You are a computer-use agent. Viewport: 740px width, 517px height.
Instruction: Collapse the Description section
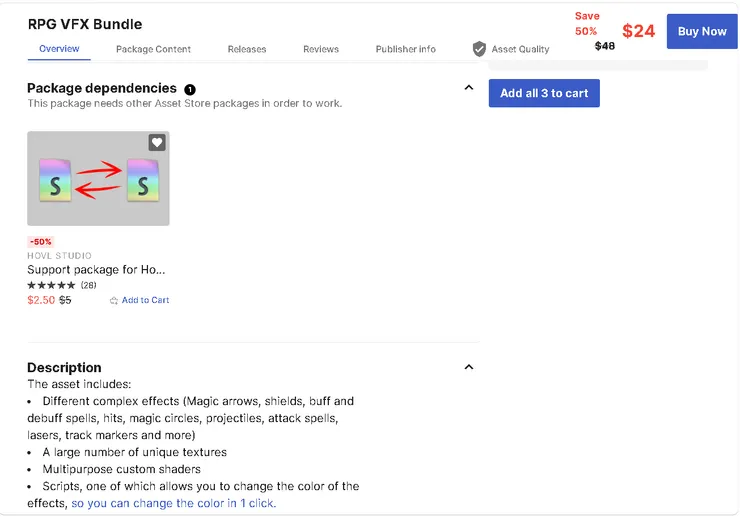coord(469,367)
